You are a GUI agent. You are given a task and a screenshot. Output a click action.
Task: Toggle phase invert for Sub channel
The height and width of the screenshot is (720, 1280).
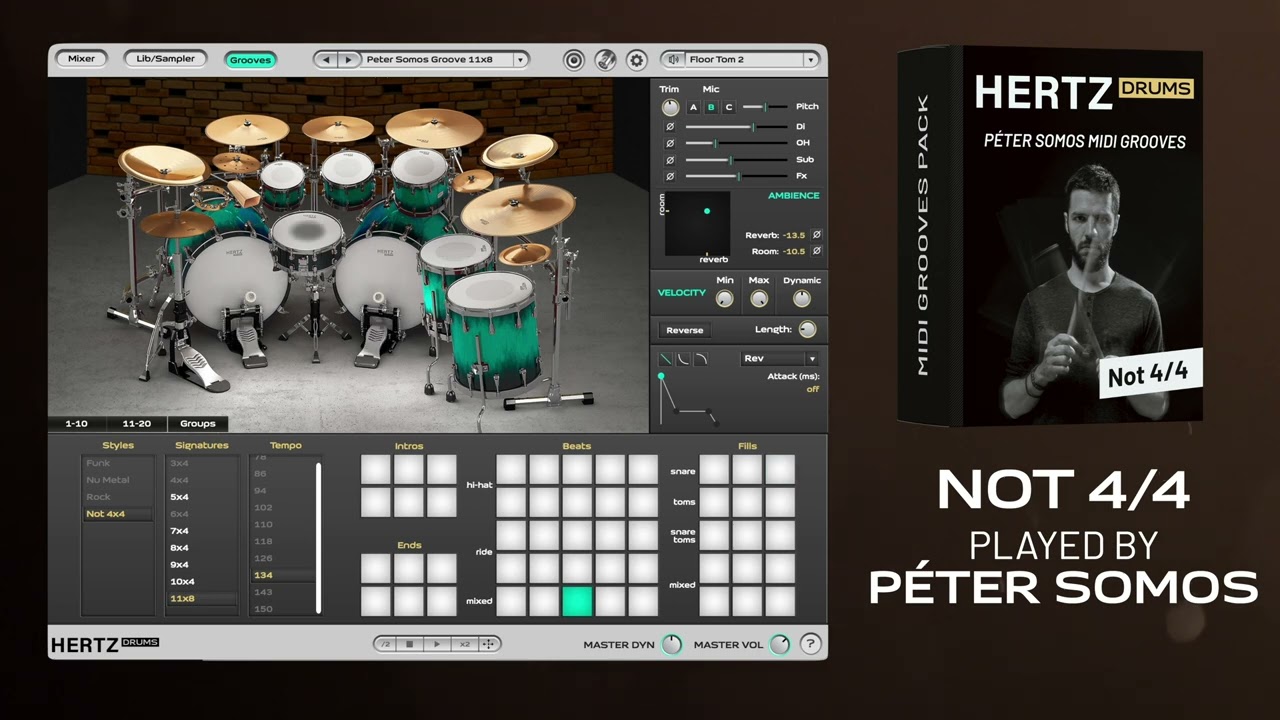(x=670, y=160)
